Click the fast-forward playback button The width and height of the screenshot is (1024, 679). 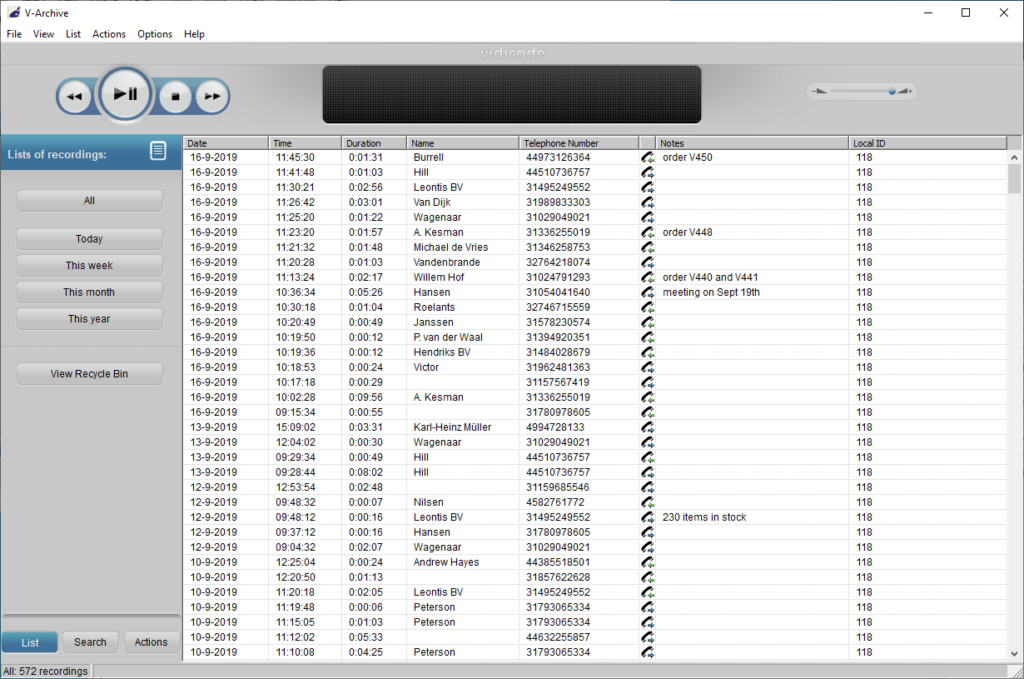click(212, 97)
